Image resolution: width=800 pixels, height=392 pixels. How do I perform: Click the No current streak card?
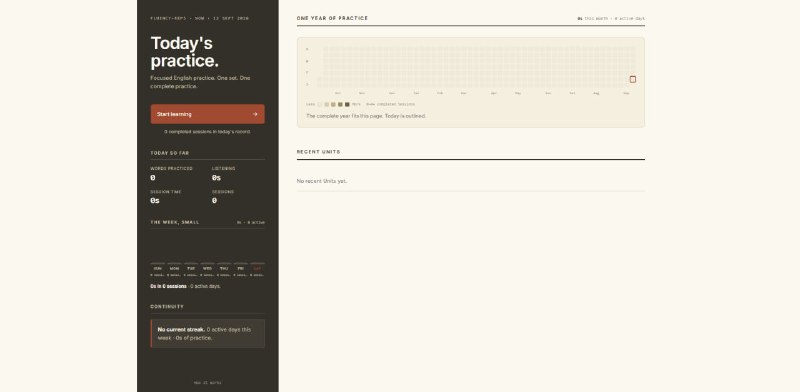click(207, 333)
